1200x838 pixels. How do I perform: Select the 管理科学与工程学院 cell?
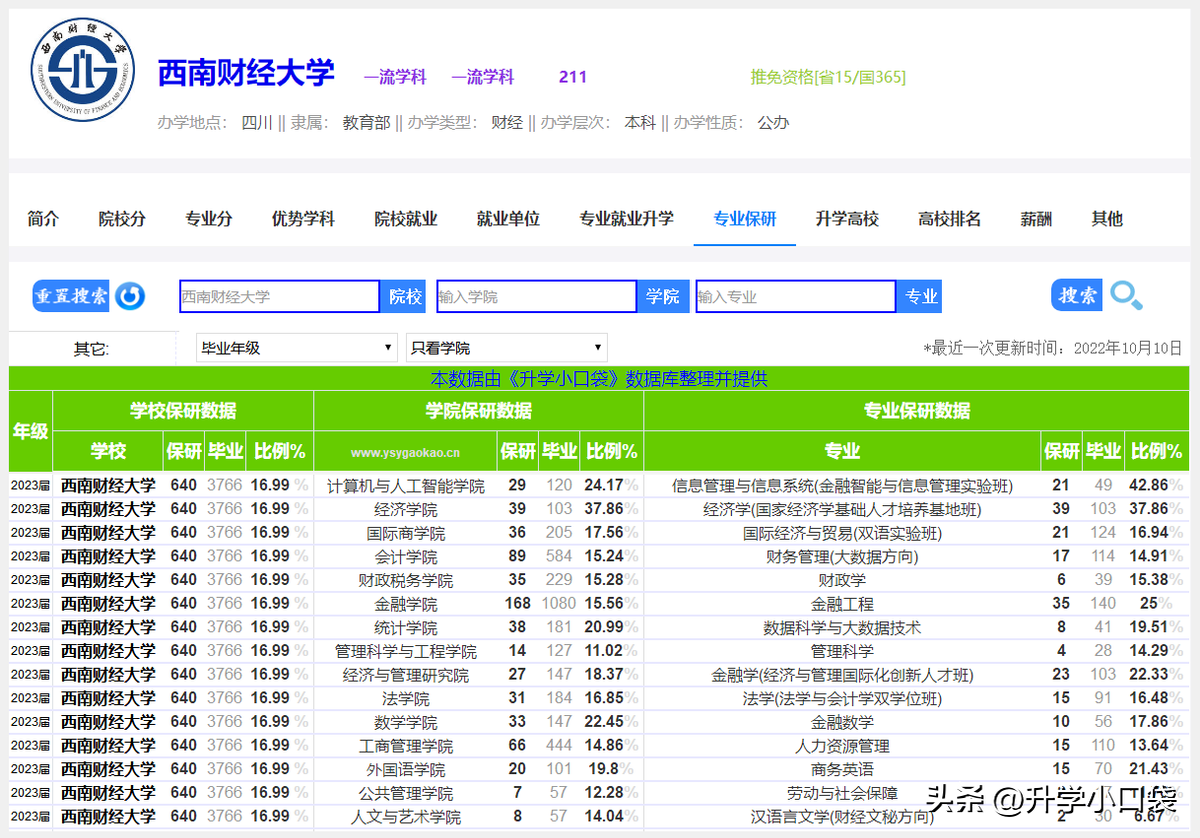[406, 651]
